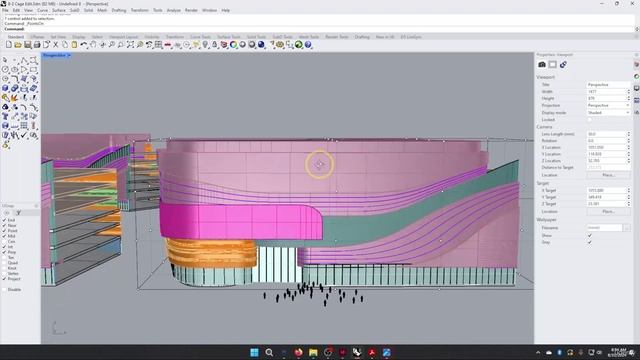Image resolution: width=640 pixels, height=360 pixels.
Task: Toggle the Project osnap checkbox
Action: tap(4, 279)
